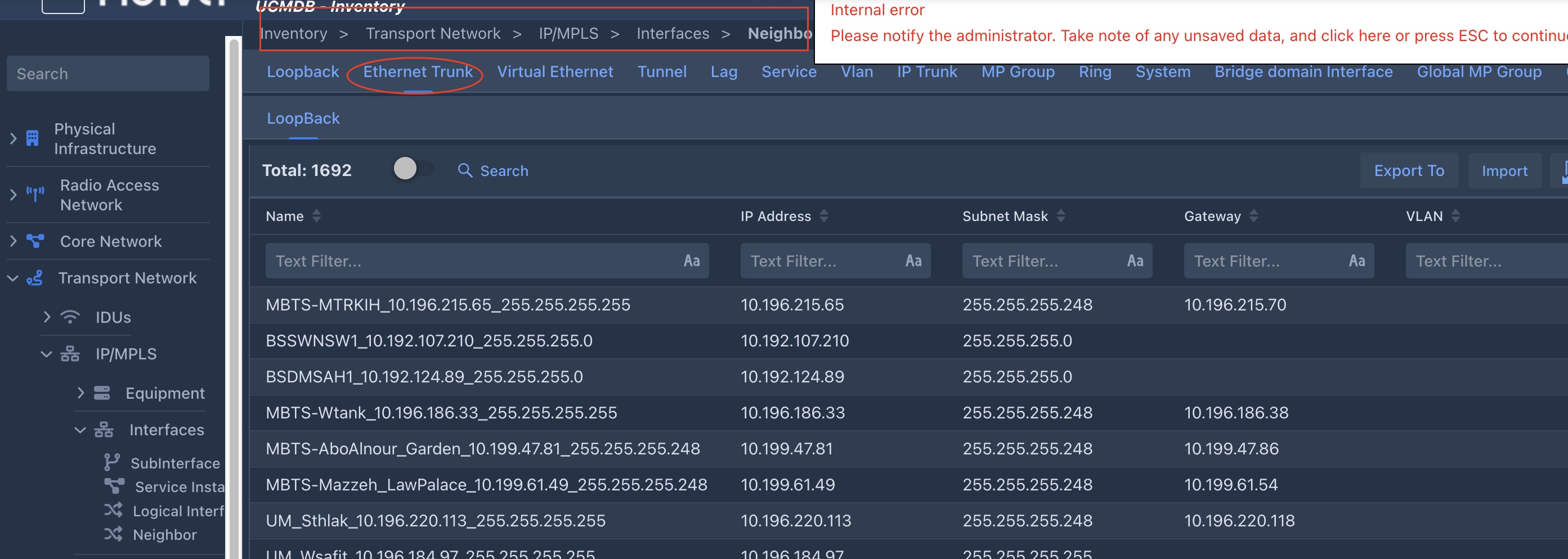Click the Radio Access Network antenna icon
The height and width of the screenshot is (559, 1568).
pyautogui.click(x=35, y=195)
